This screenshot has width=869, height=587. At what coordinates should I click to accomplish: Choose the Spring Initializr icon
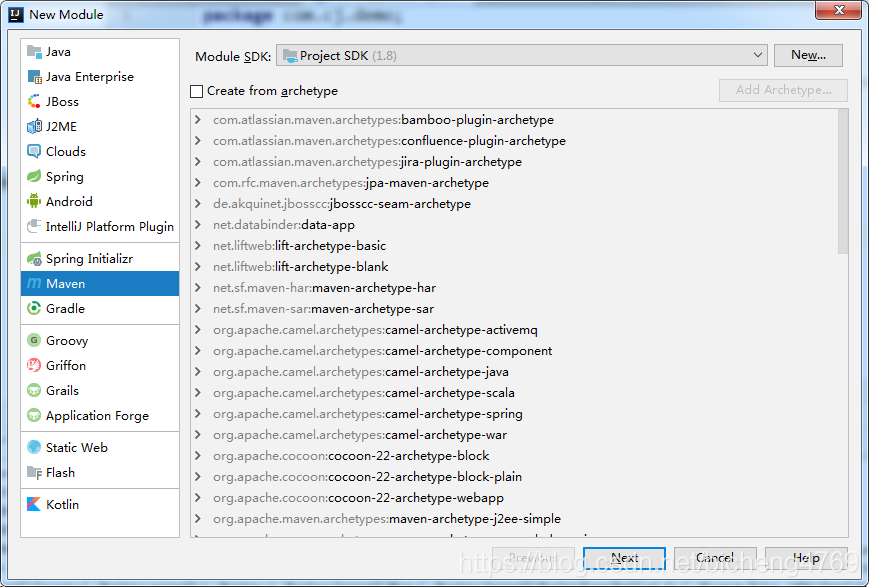coord(34,259)
